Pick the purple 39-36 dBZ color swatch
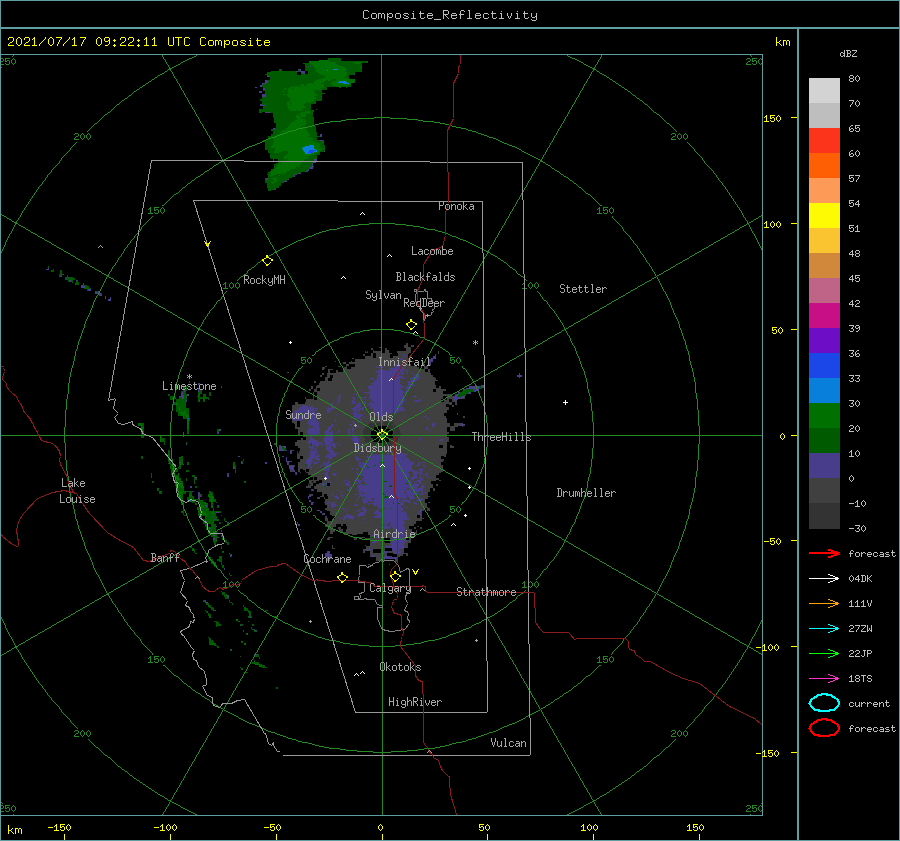Screen dimensions: 900x841 click(x=824, y=341)
